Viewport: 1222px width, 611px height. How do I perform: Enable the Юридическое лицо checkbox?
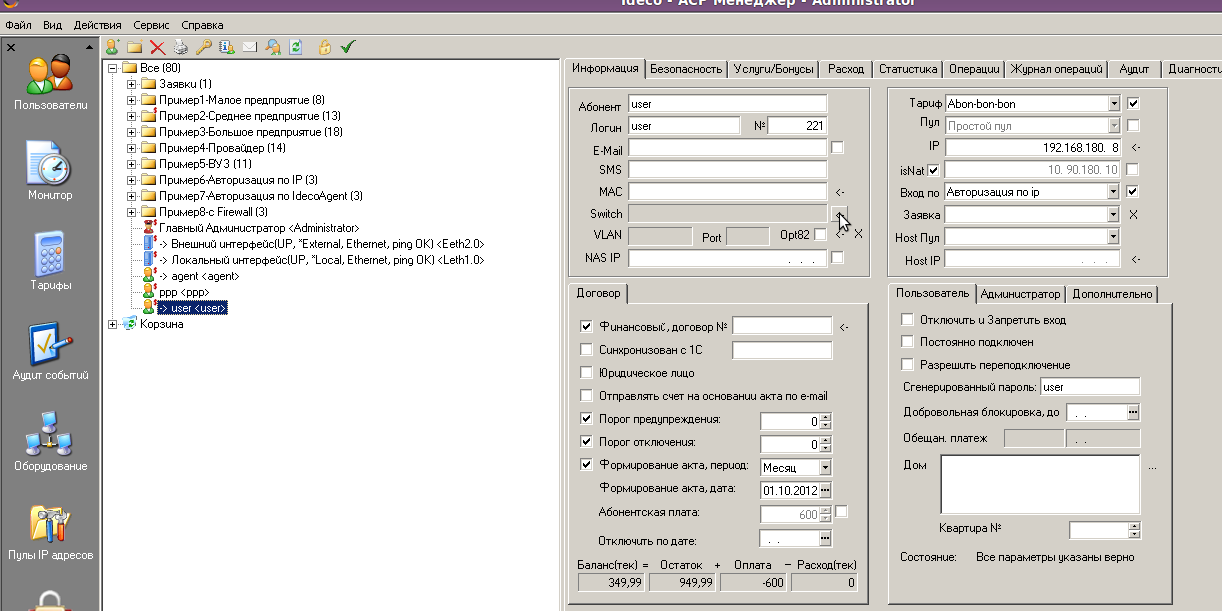[x=587, y=373]
